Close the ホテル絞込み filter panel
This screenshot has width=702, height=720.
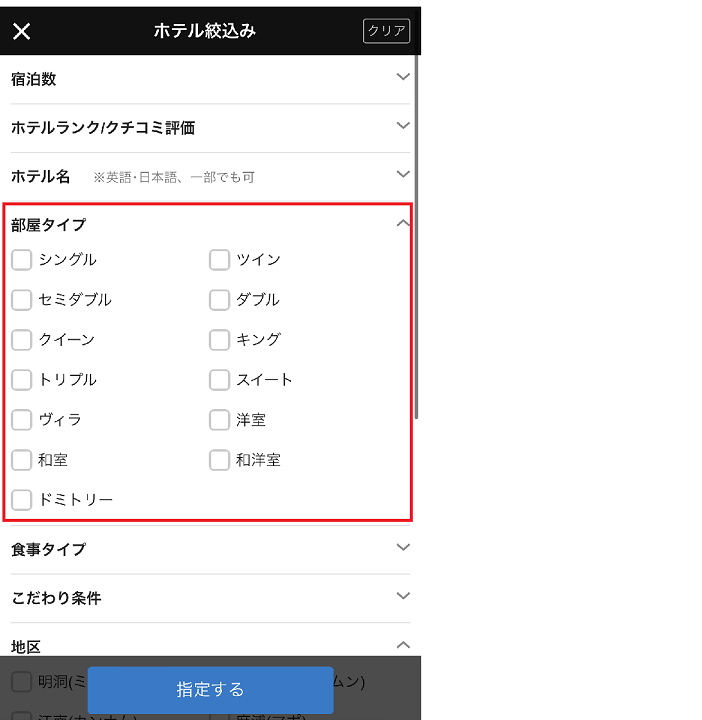click(21, 32)
